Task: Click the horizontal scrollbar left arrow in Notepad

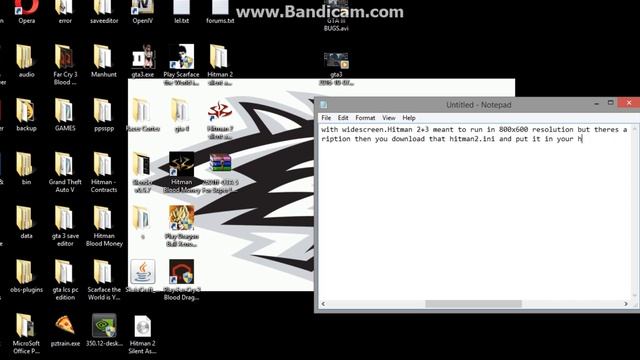Action: click(x=323, y=304)
